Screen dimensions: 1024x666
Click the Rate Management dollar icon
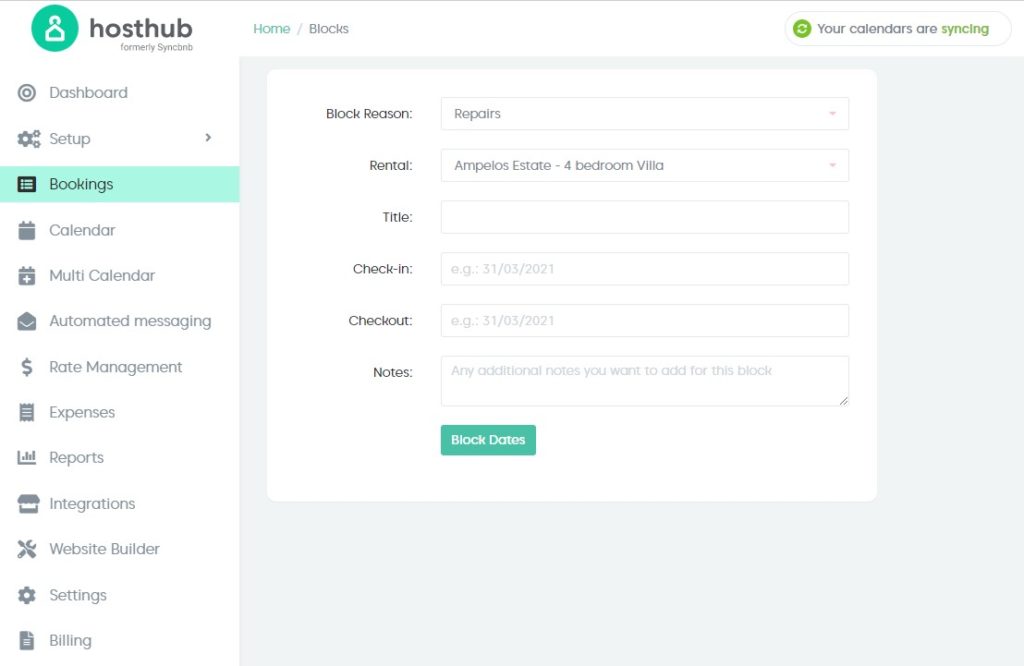pyautogui.click(x=27, y=367)
